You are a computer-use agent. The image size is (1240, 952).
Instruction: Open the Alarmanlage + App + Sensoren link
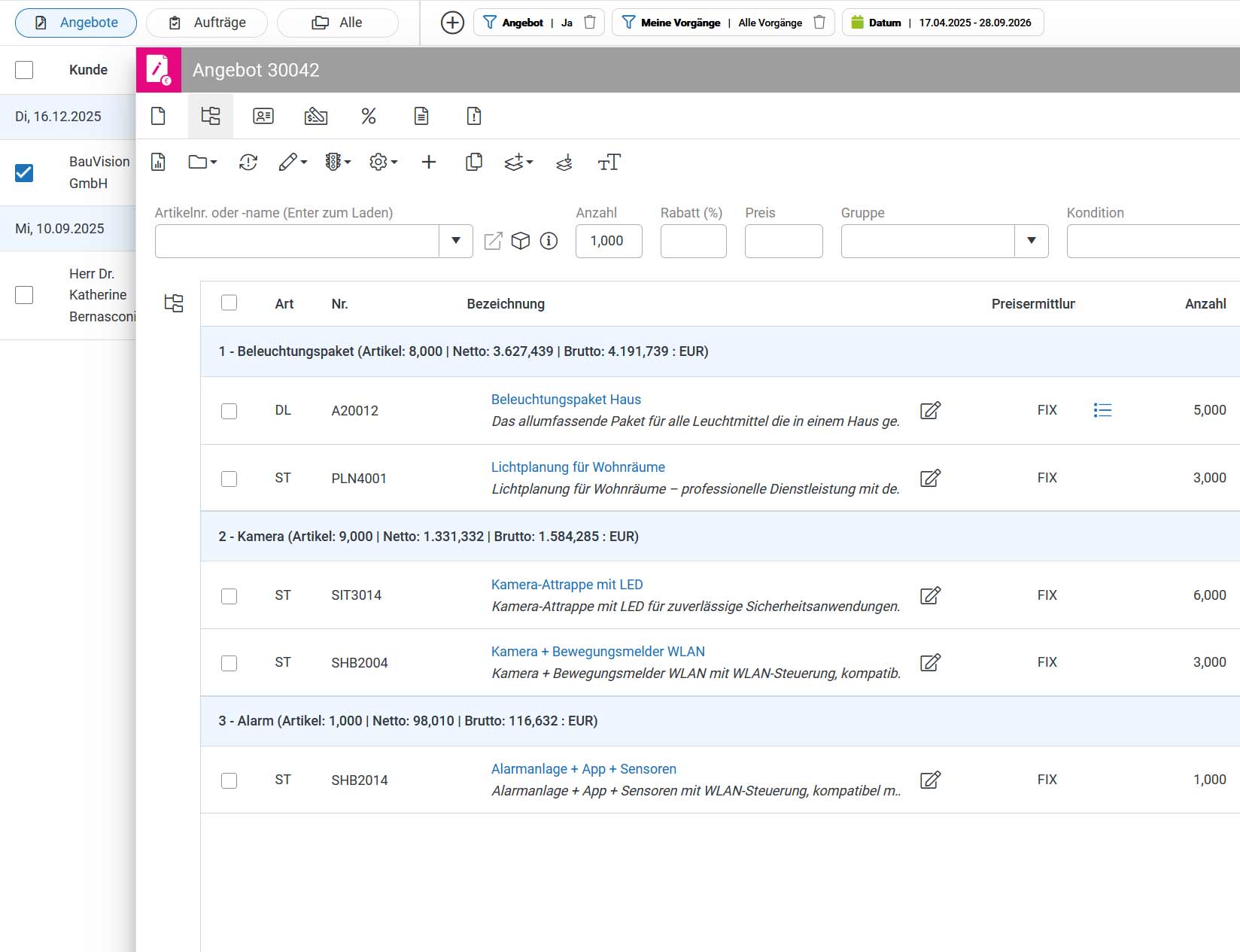click(584, 769)
